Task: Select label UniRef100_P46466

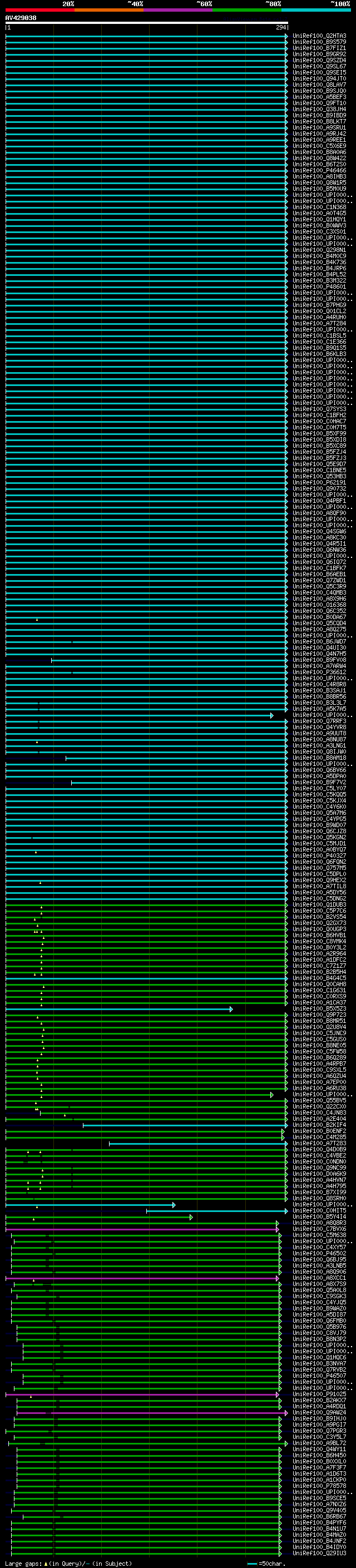Action: (319, 170)
